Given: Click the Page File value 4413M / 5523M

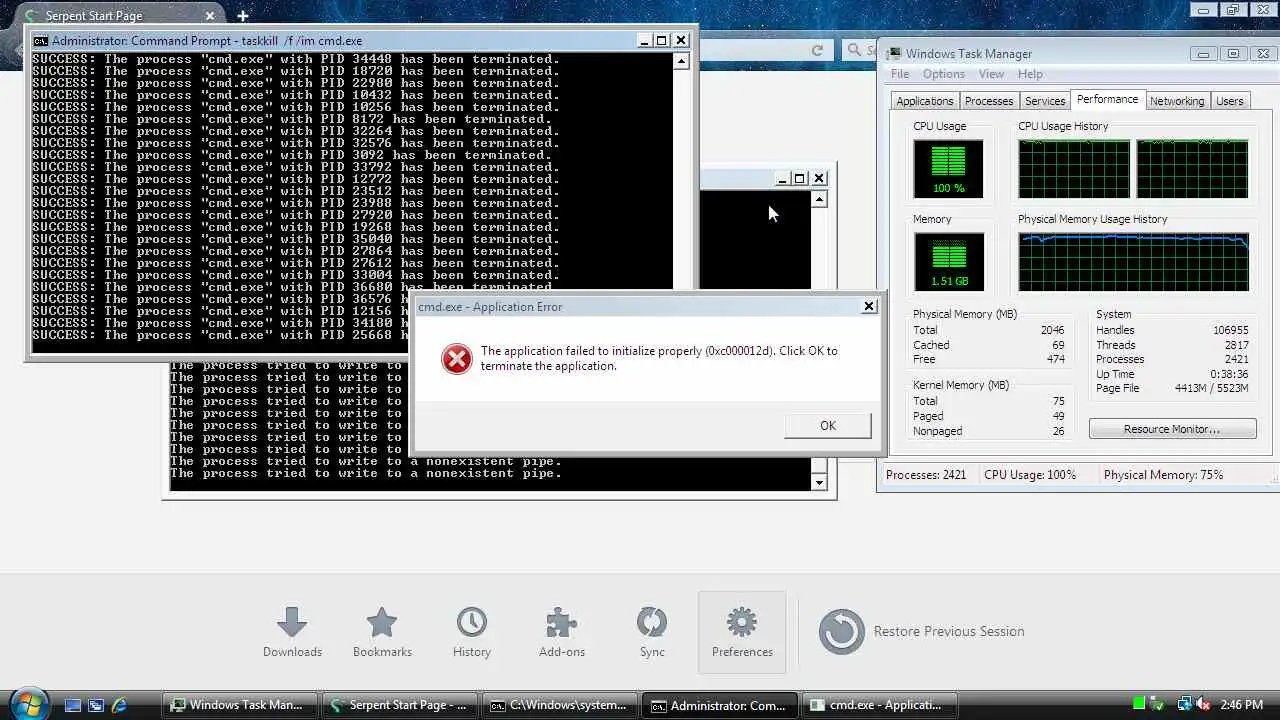Looking at the screenshot, I should tap(1211, 388).
